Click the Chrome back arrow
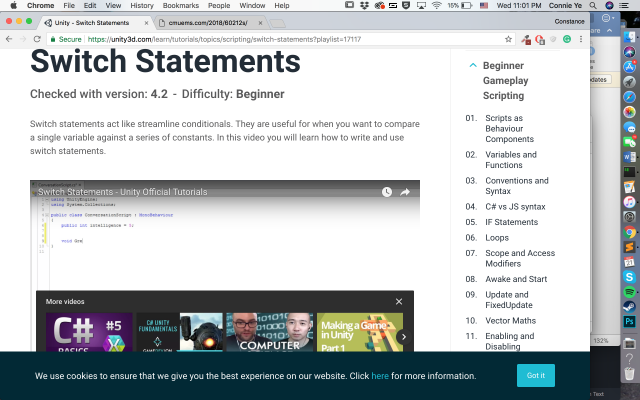This screenshot has width=640, height=400. pos(9,39)
